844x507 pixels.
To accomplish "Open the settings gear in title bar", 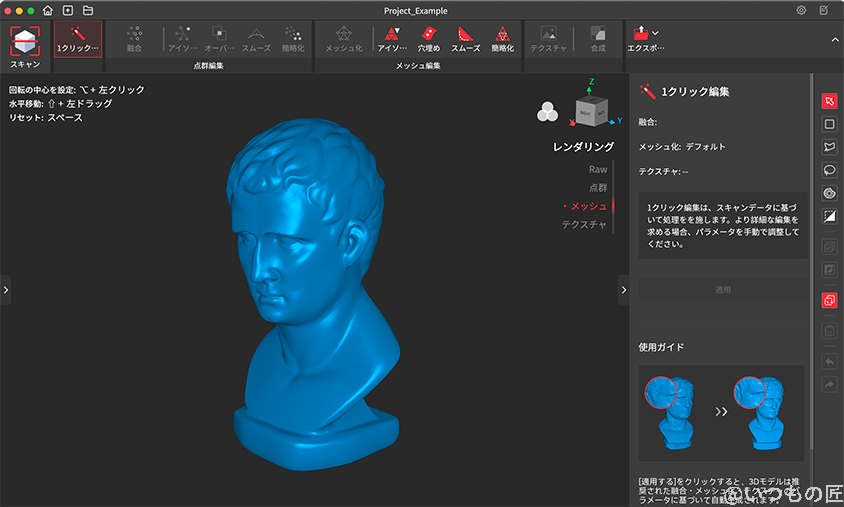I will pyautogui.click(x=801, y=10).
